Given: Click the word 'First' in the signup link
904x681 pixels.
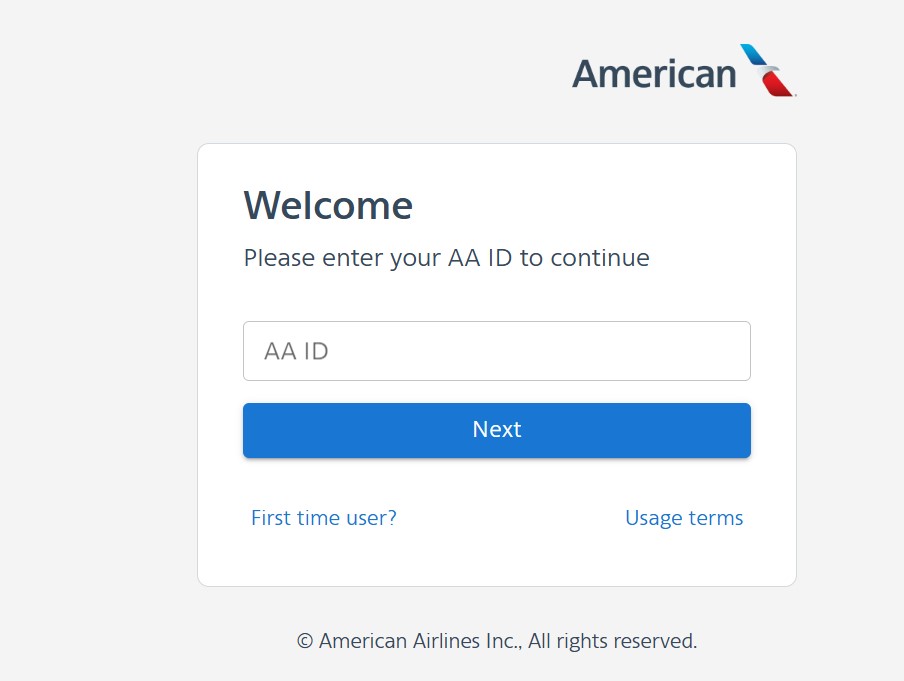Looking at the screenshot, I should (x=271, y=518).
